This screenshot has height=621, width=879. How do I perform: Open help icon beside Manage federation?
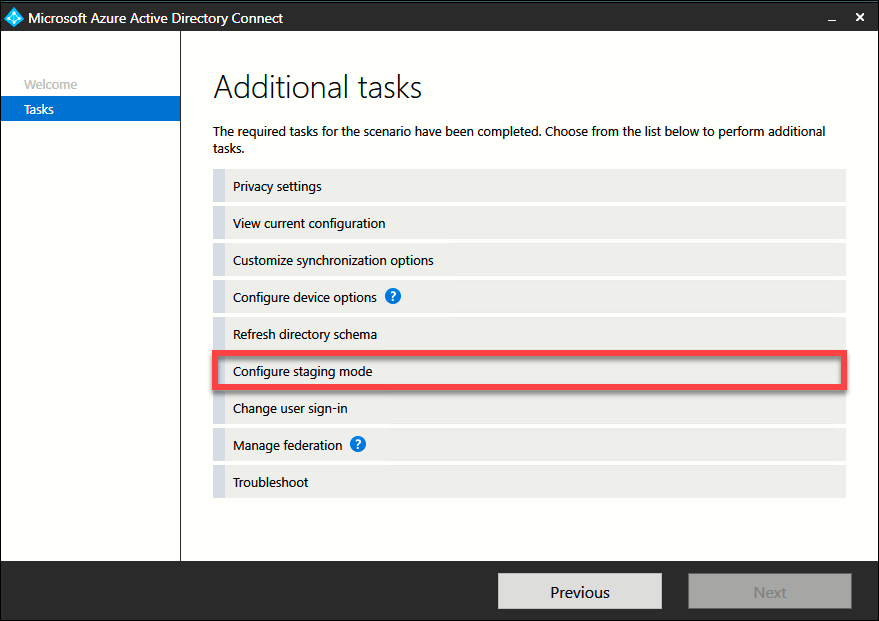tap(358, 444)
